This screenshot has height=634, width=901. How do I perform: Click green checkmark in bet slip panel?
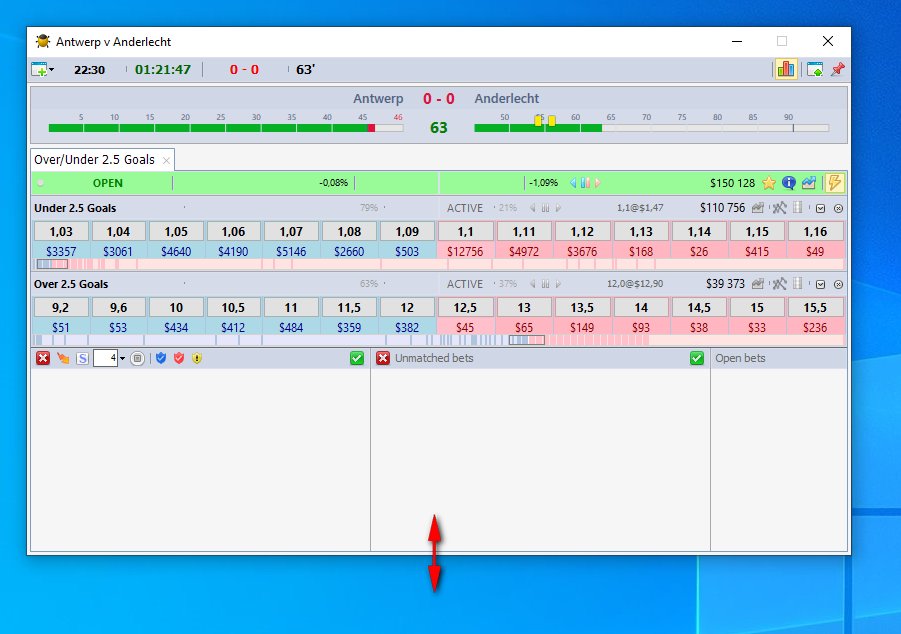[x=357, y=358]
